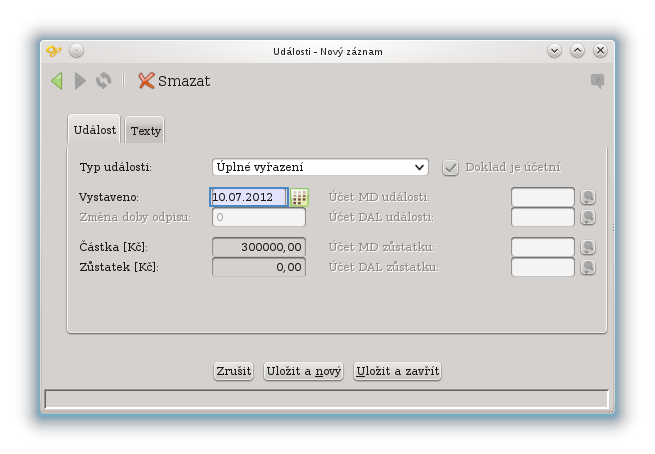The height and width of the screenshot is (454, 655).
Task: Select the Událost tab
Action: pyautogui.click(x=95, y=130)
